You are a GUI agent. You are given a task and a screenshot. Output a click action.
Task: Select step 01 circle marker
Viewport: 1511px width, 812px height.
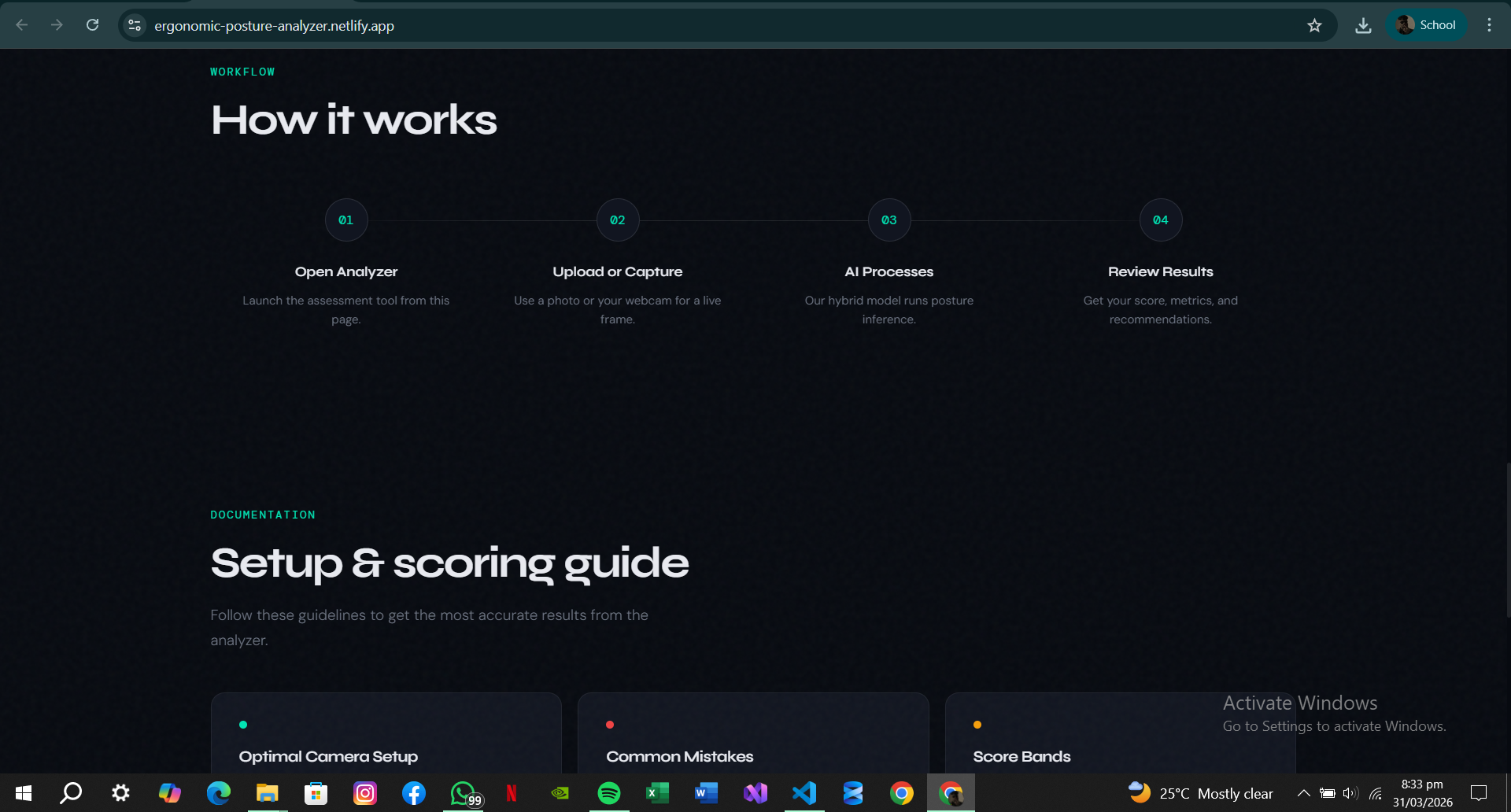pos(346,220)
